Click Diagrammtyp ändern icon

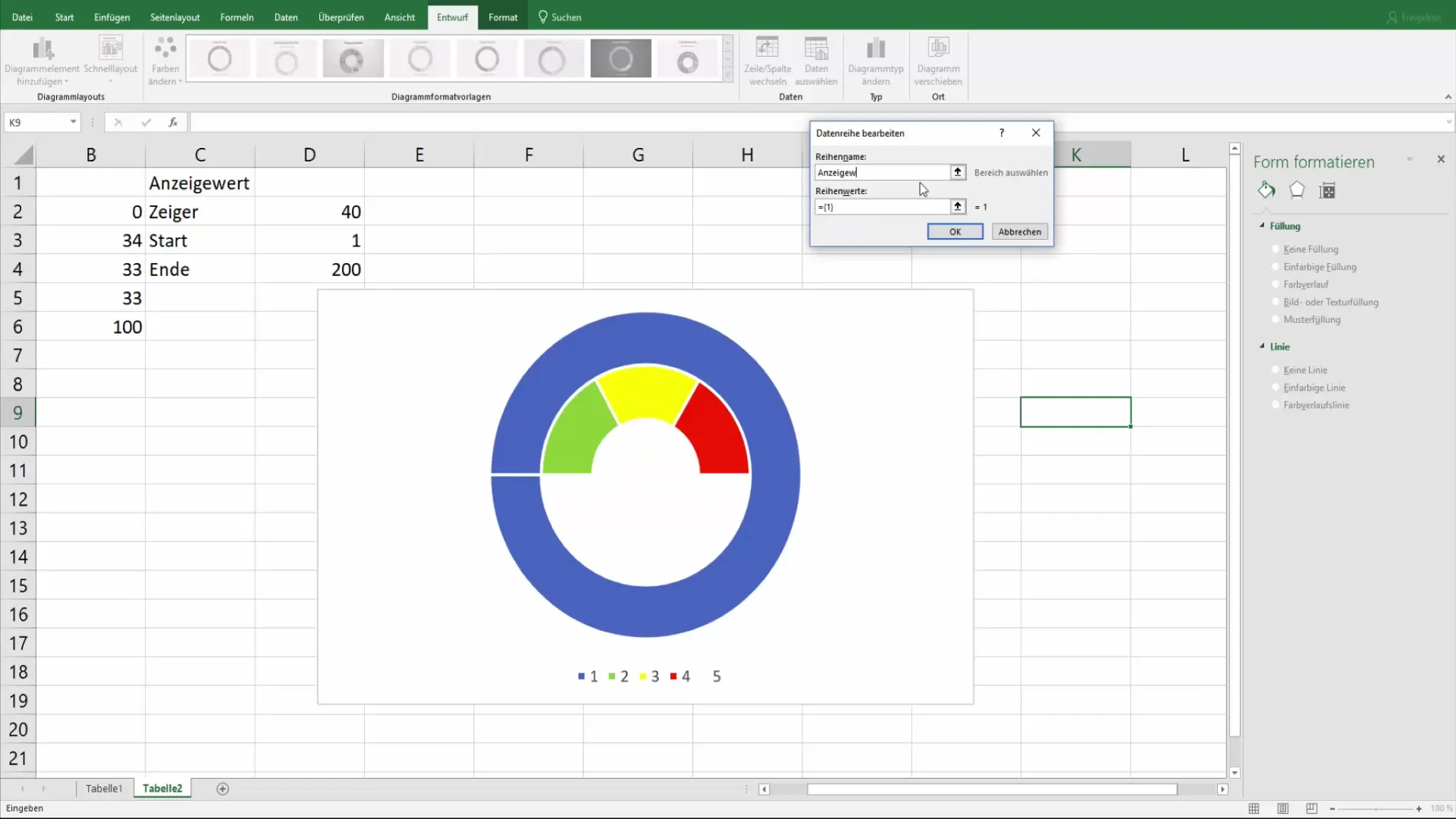(876, 48)
